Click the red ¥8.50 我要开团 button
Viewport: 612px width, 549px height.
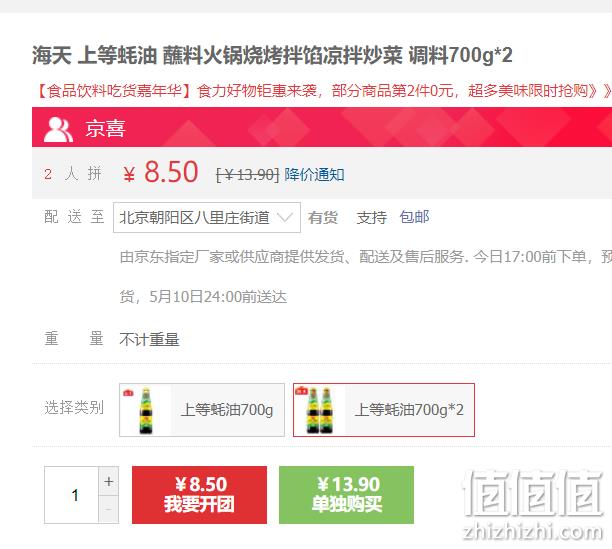click(x=199, y=495)
